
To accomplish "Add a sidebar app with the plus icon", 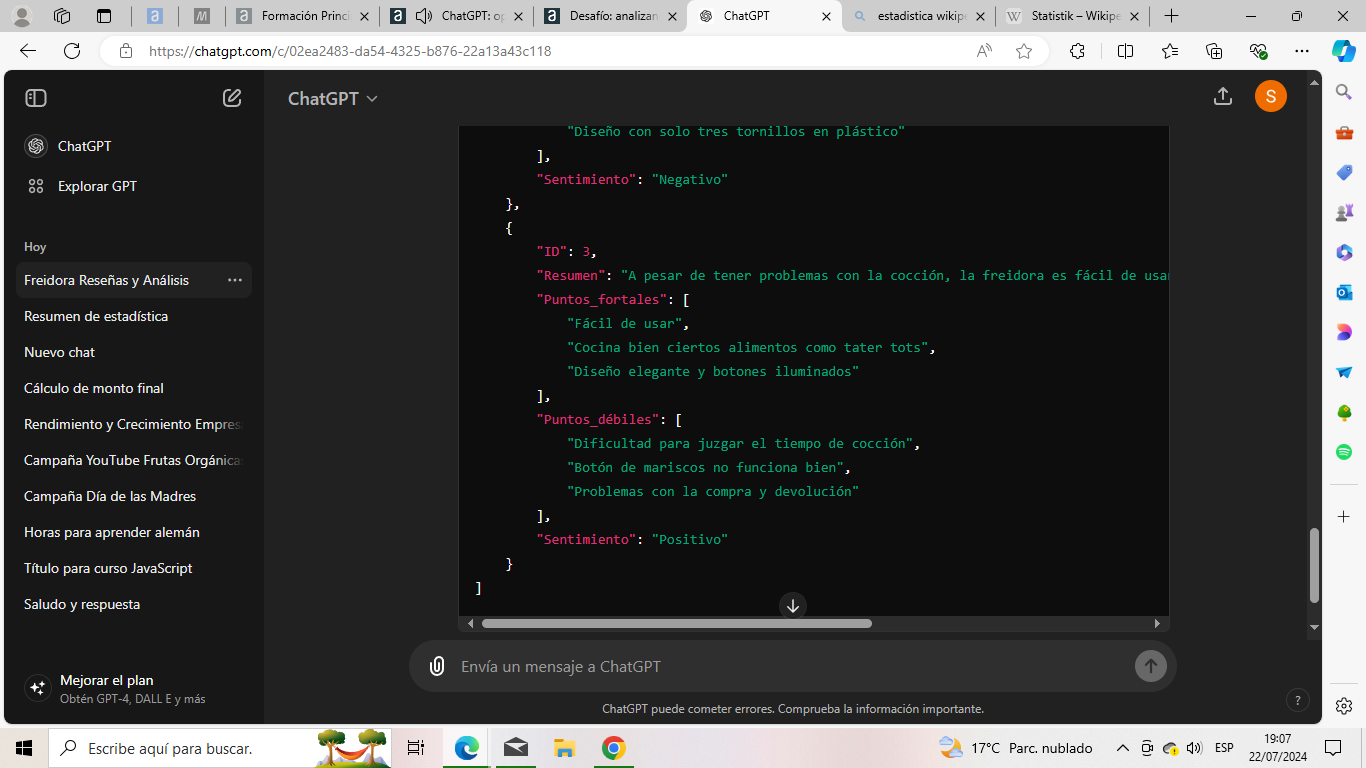I will pyautogui.click(x=1344, y=516).
